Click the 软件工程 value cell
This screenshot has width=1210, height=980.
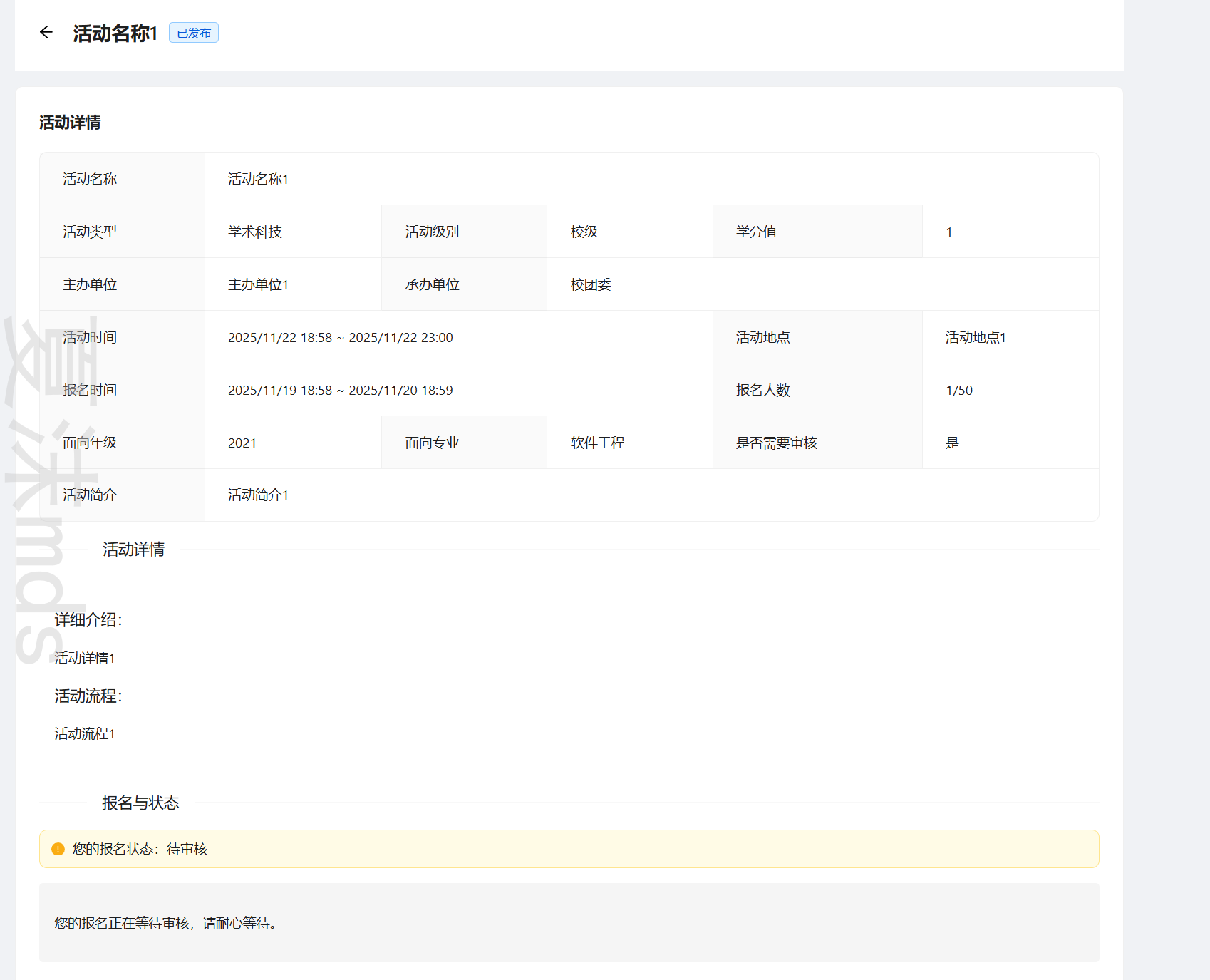tap(630, 443)
